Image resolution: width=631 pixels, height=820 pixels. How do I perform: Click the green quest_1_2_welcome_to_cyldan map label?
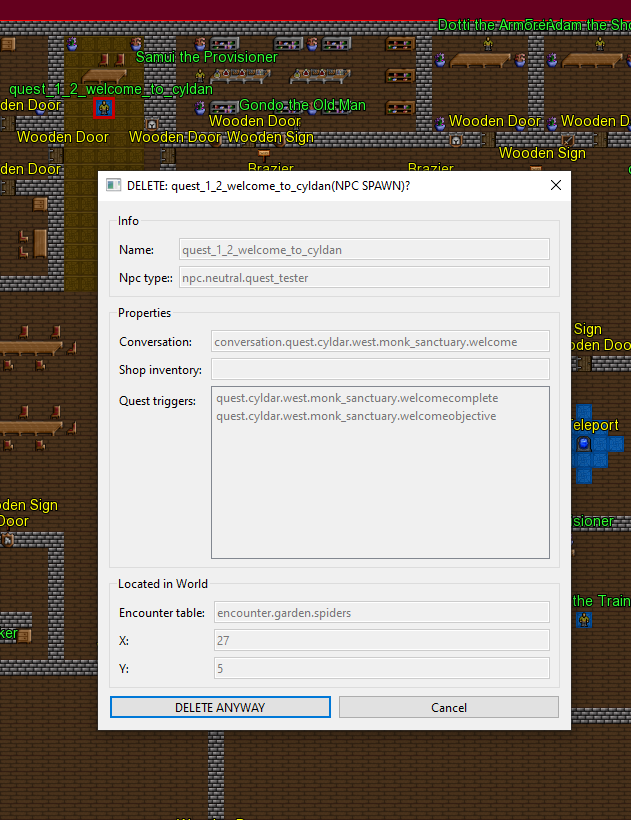(x=111, y=89)
